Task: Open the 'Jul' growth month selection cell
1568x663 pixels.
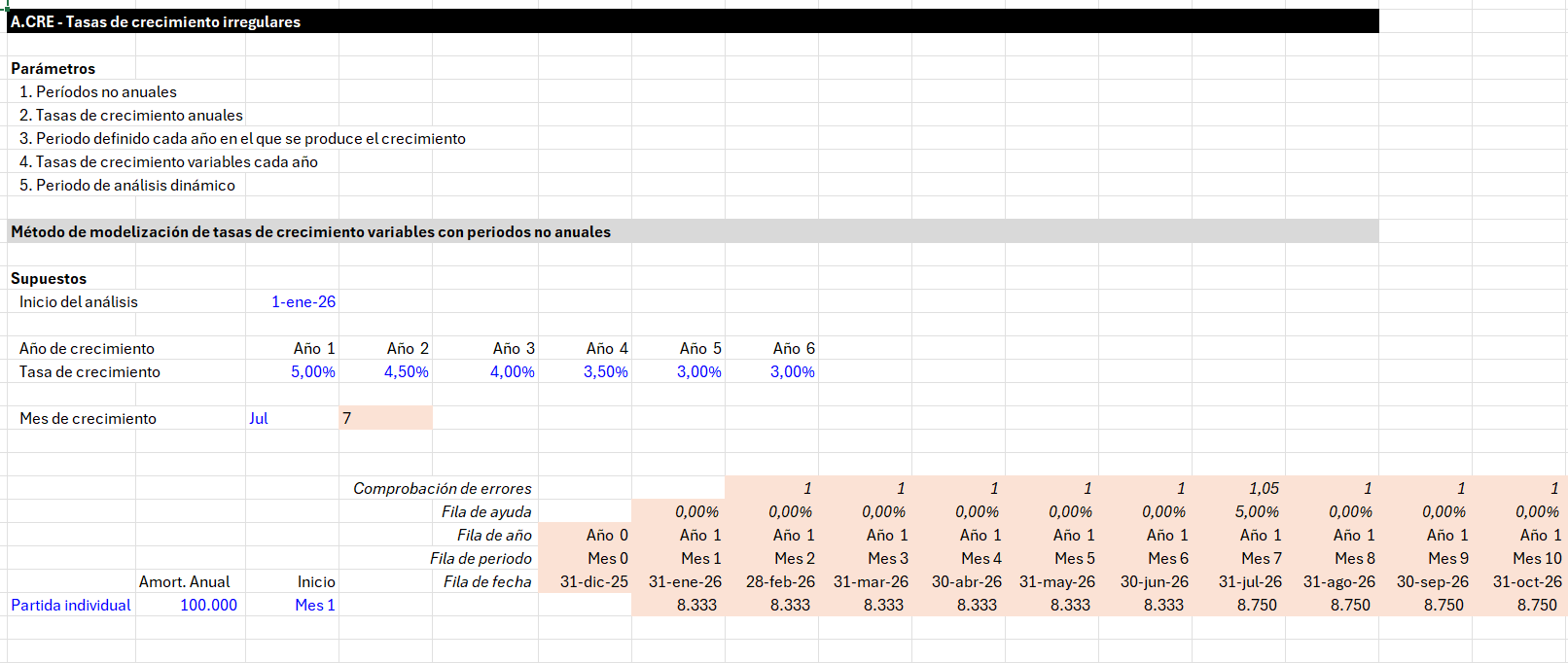Action: pyautogui.click(x=259, y=418)
